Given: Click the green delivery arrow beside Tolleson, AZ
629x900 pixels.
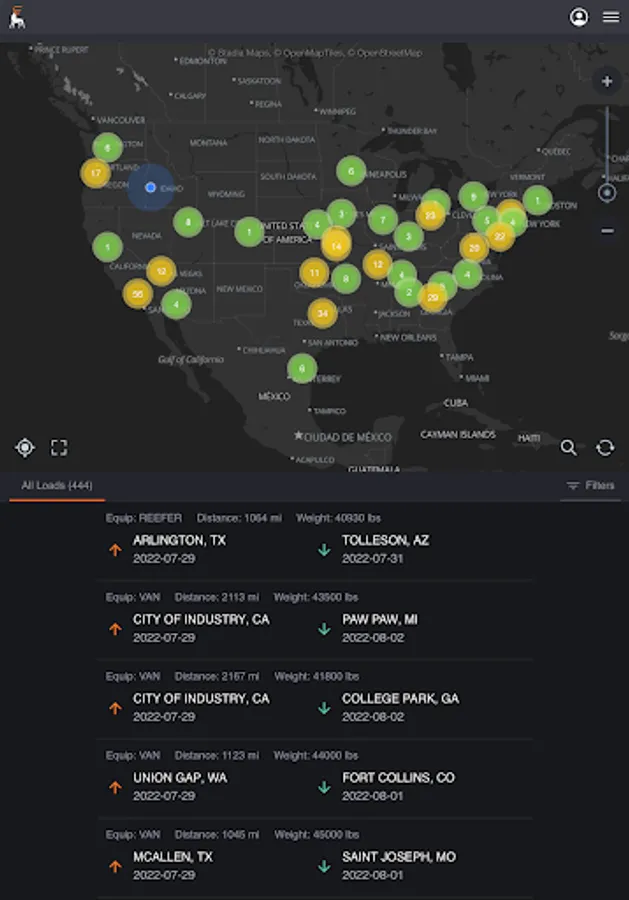Looking at the screenshot, I should click(324, 550).
